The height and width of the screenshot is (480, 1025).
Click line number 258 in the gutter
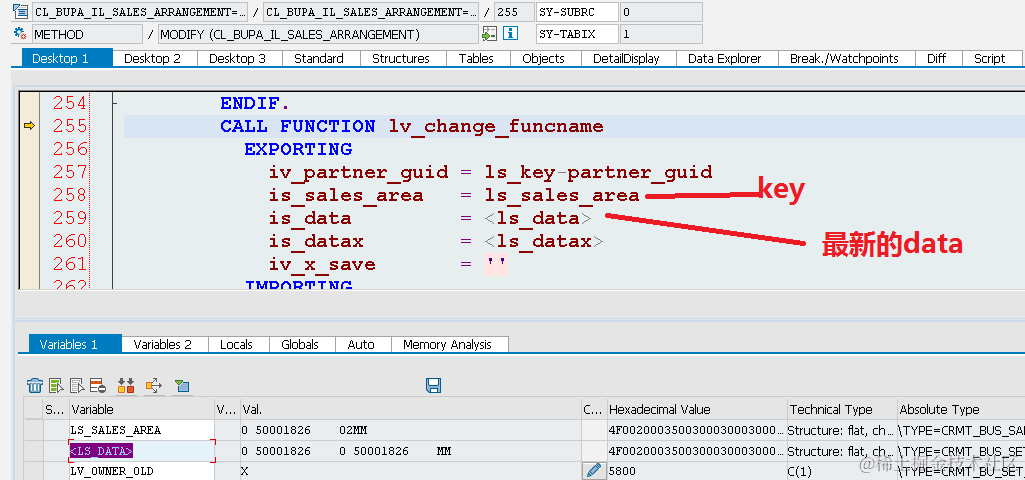pyautogui.click(x=69, y=195)
